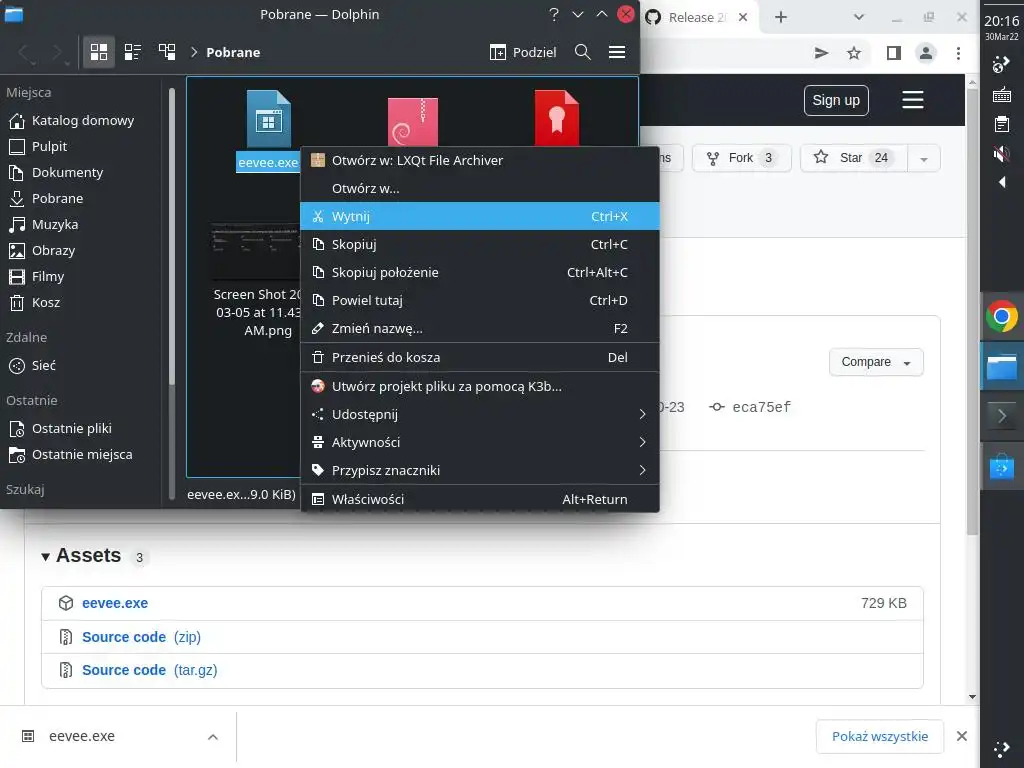Download Source code (zip) link

pyautogui.click(x=141, y=637)
